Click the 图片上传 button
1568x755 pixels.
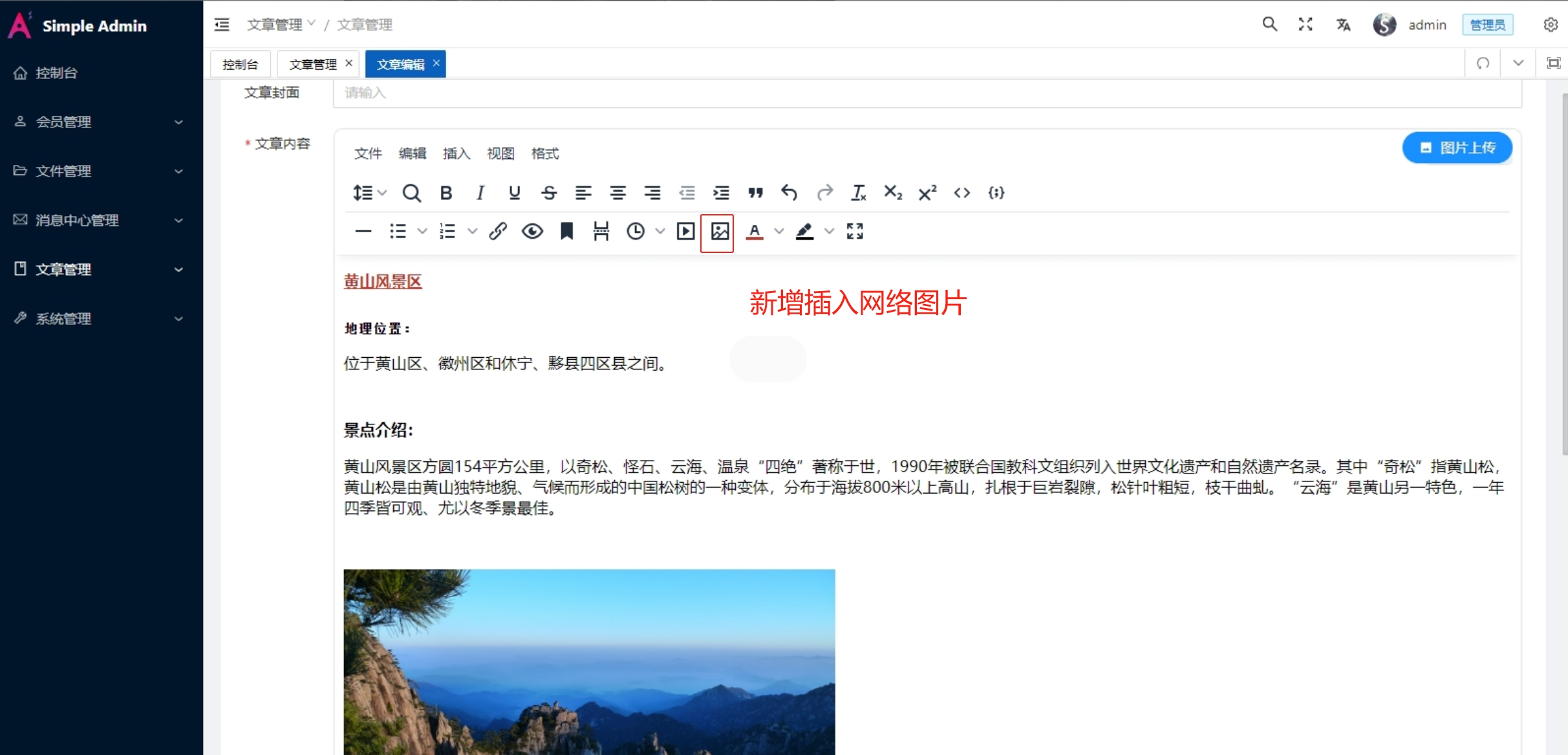point(1457,148)
